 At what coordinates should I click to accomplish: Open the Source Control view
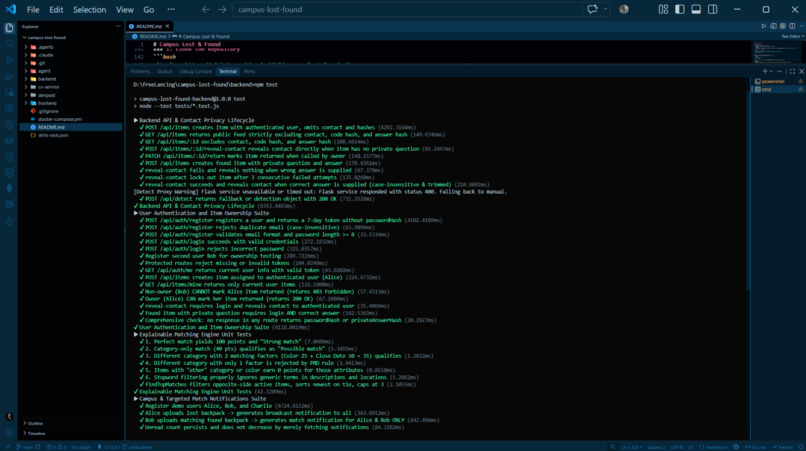[x=9, y=60]
